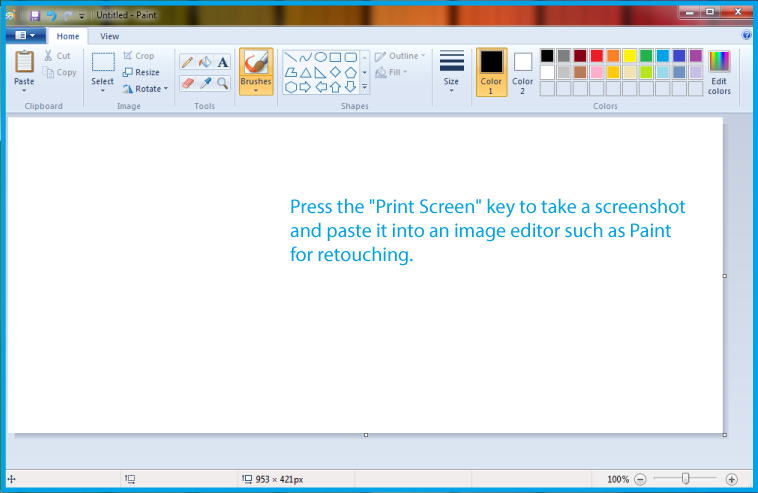Click the Resize button
The image size is (758, 493).
point(141,72)
